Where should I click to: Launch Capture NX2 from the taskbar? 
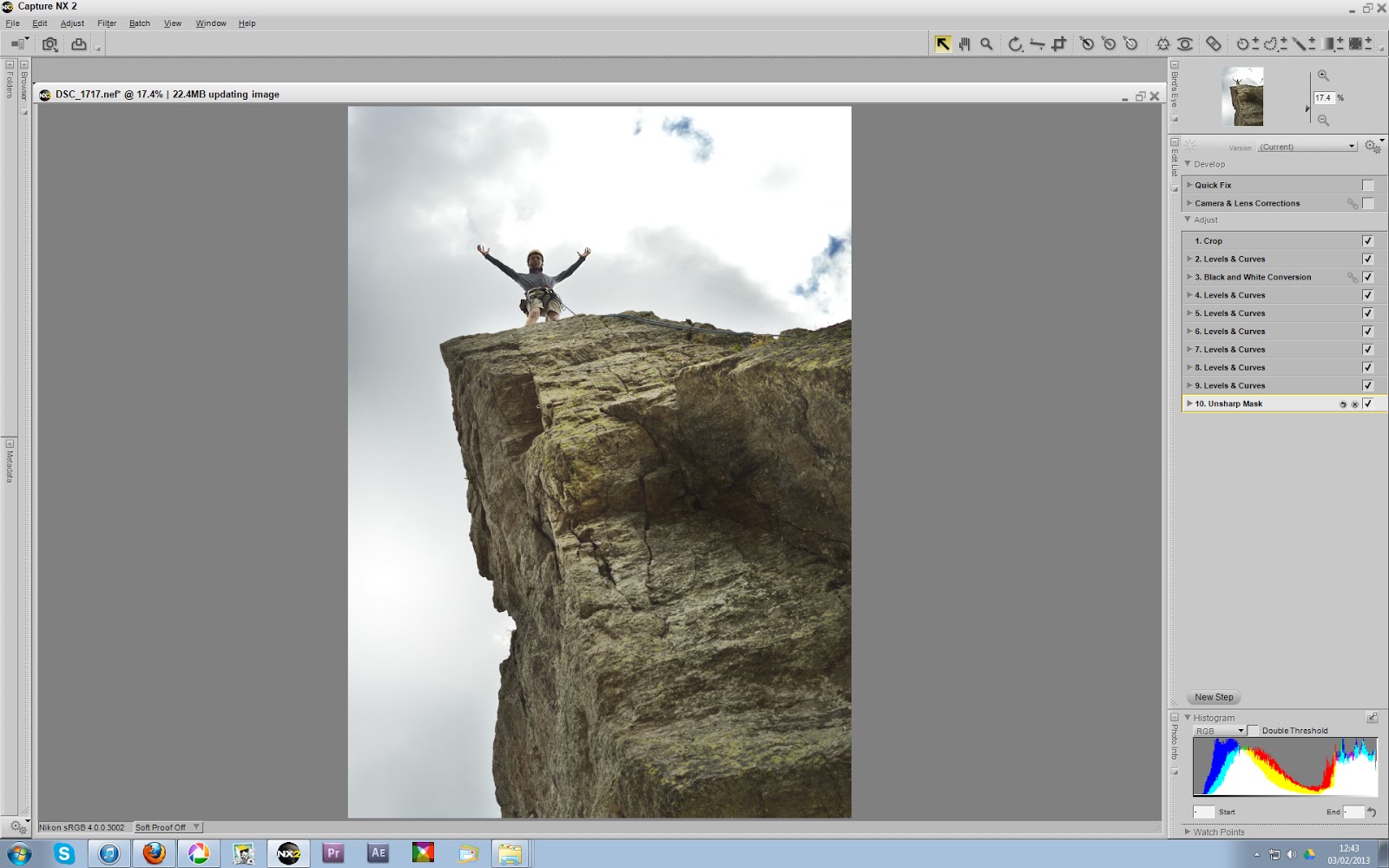tap(289, 852)
